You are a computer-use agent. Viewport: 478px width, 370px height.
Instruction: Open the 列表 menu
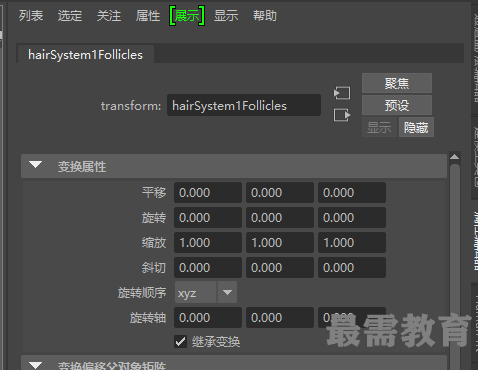(x=31, y=16)
